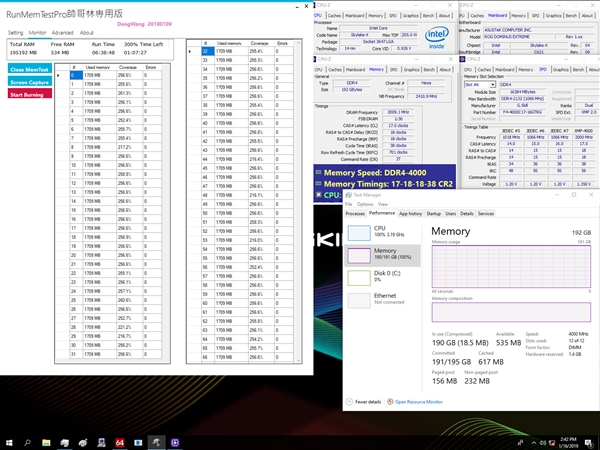Click the Close MemTest button
The image size is (600, 450).
tap(29, 69)
